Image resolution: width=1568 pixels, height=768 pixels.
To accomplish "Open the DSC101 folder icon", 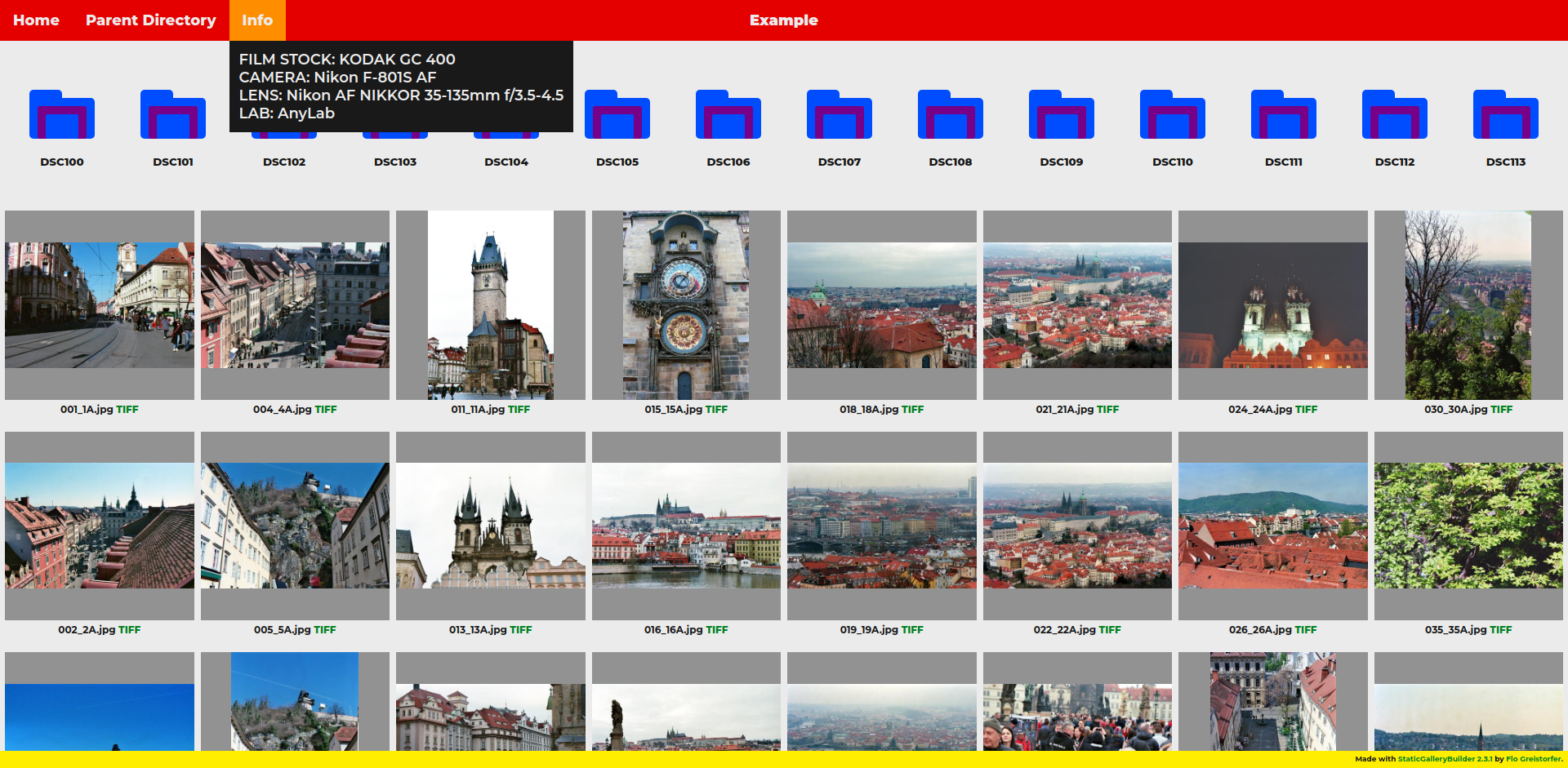I will [x=173, y=115].
